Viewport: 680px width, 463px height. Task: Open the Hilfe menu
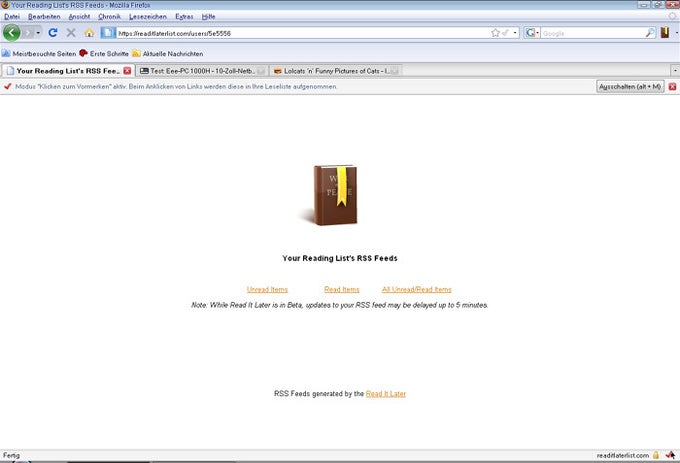[x=208, y=16]
